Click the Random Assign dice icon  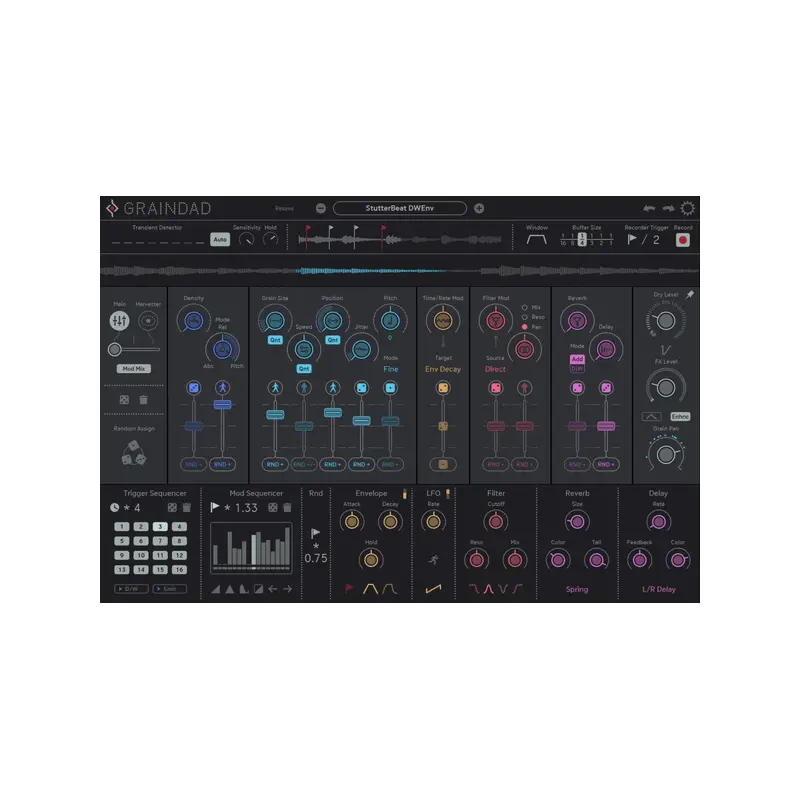click(134, 453)
